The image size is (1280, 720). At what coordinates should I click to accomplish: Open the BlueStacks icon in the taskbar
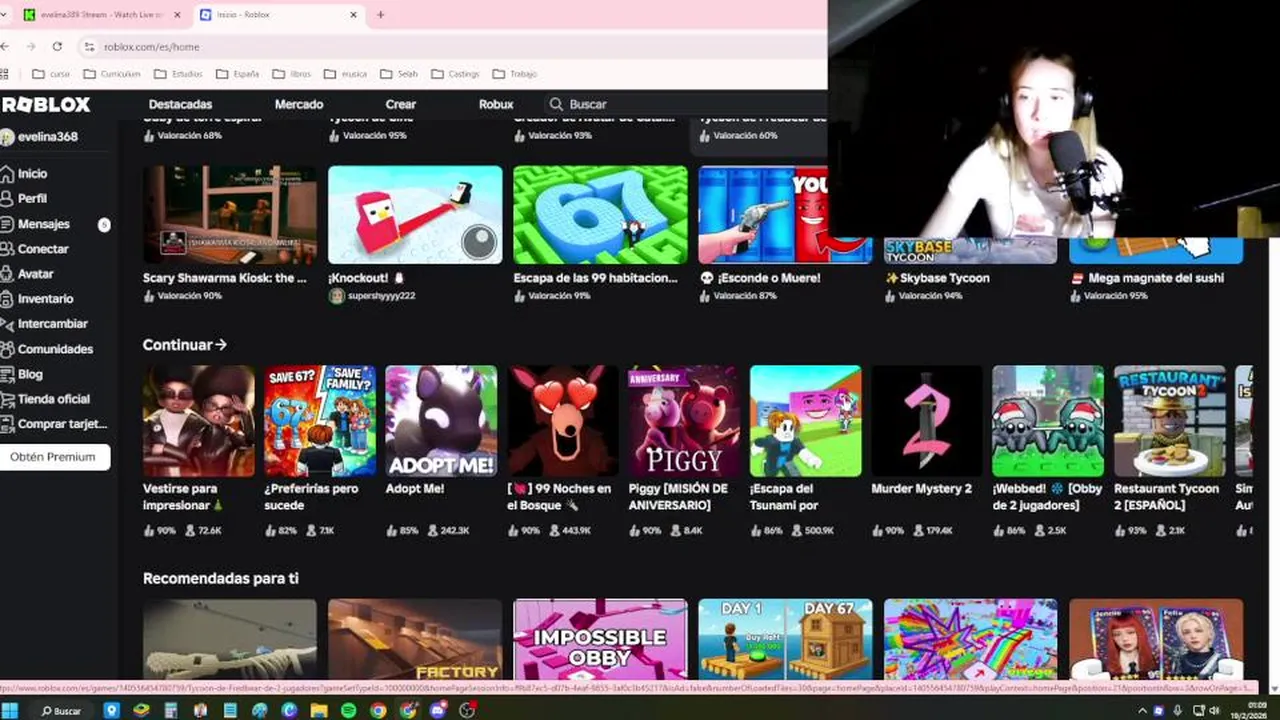141,710
